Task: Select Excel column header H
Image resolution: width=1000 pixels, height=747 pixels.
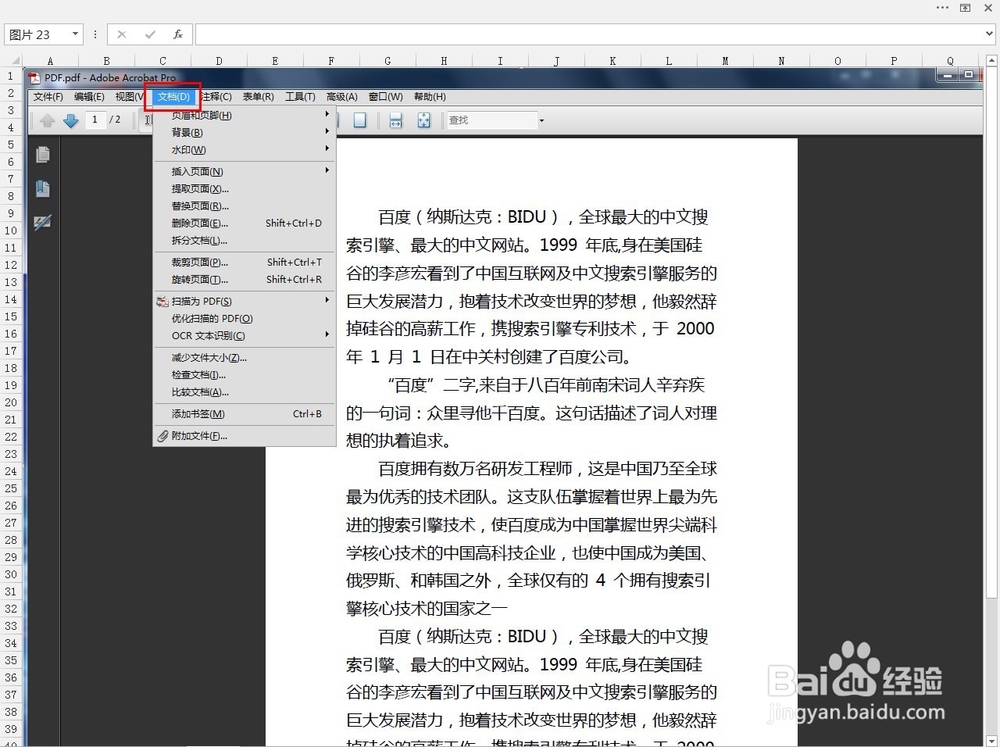Action: [444, 61]
